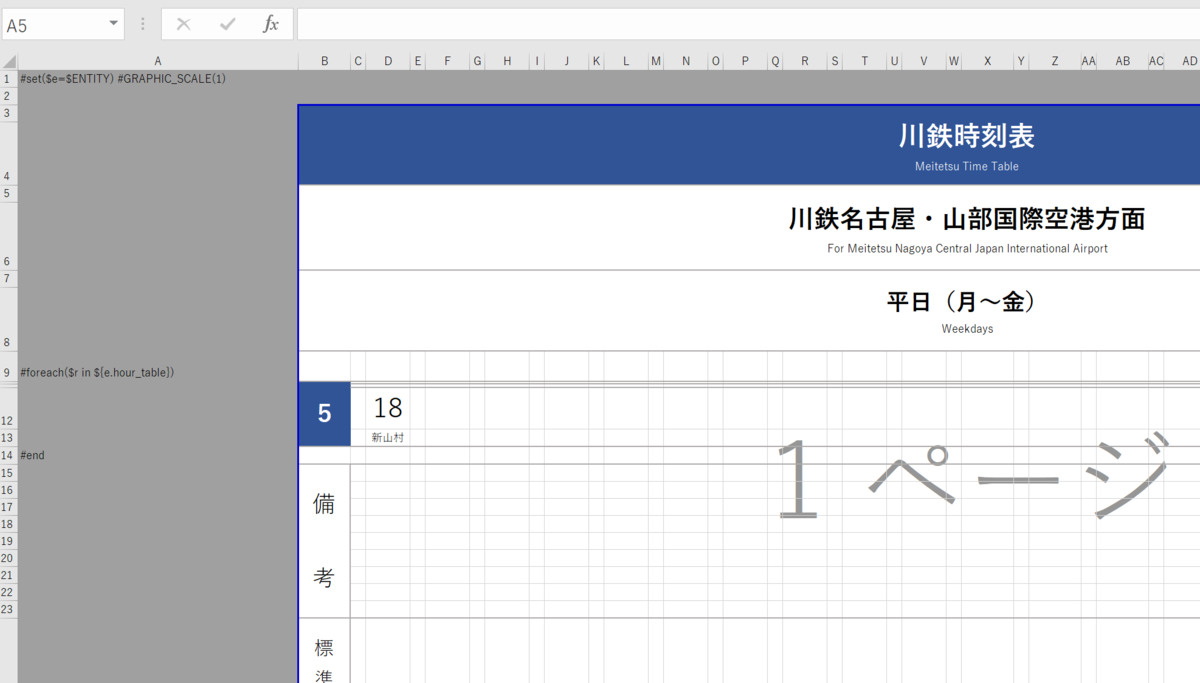1200x683 pixels.
Task: Select row 20 header
Action: 8,558
